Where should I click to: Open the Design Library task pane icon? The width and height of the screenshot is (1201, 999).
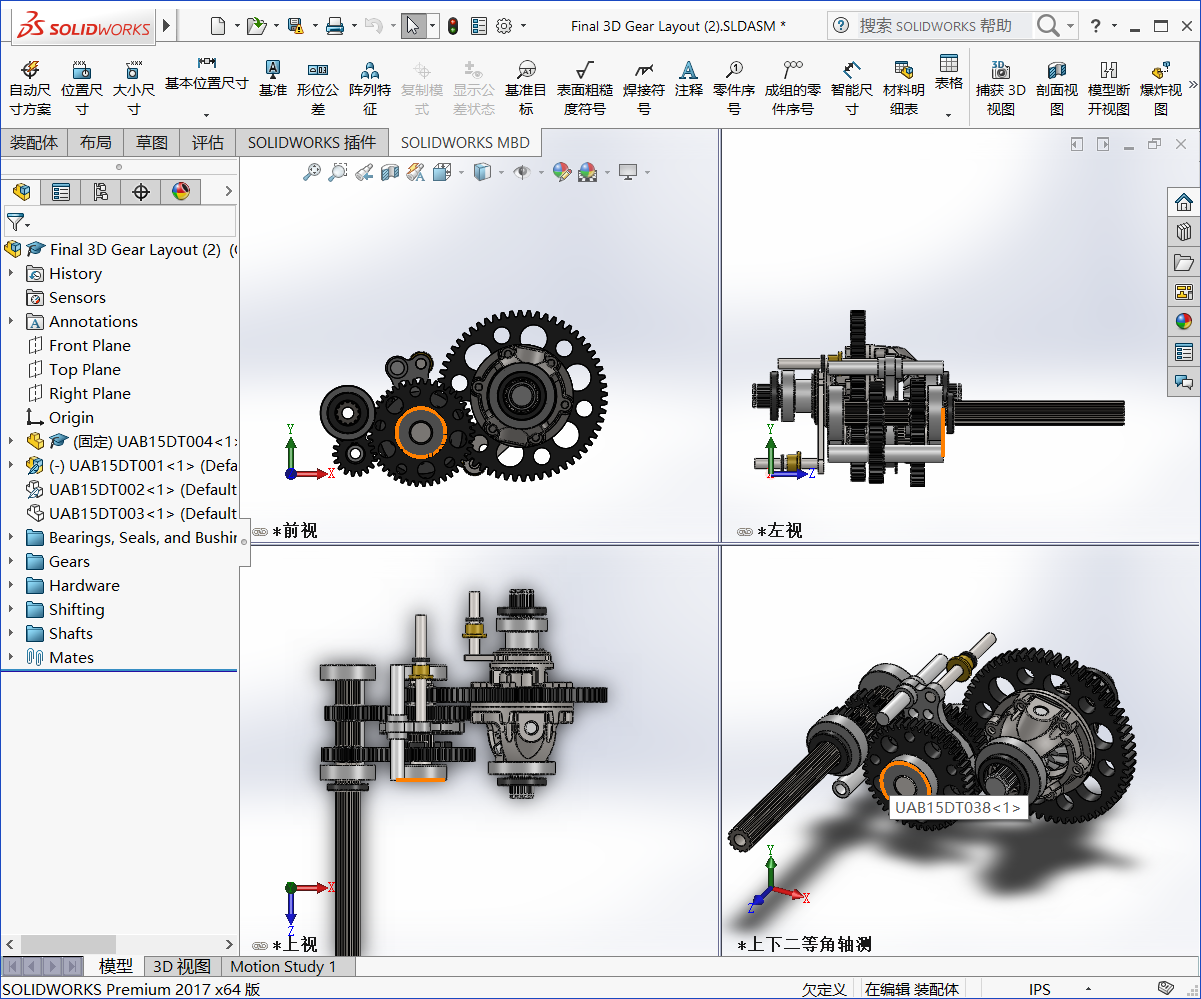pyautogui.click(x=1184, y=232)
